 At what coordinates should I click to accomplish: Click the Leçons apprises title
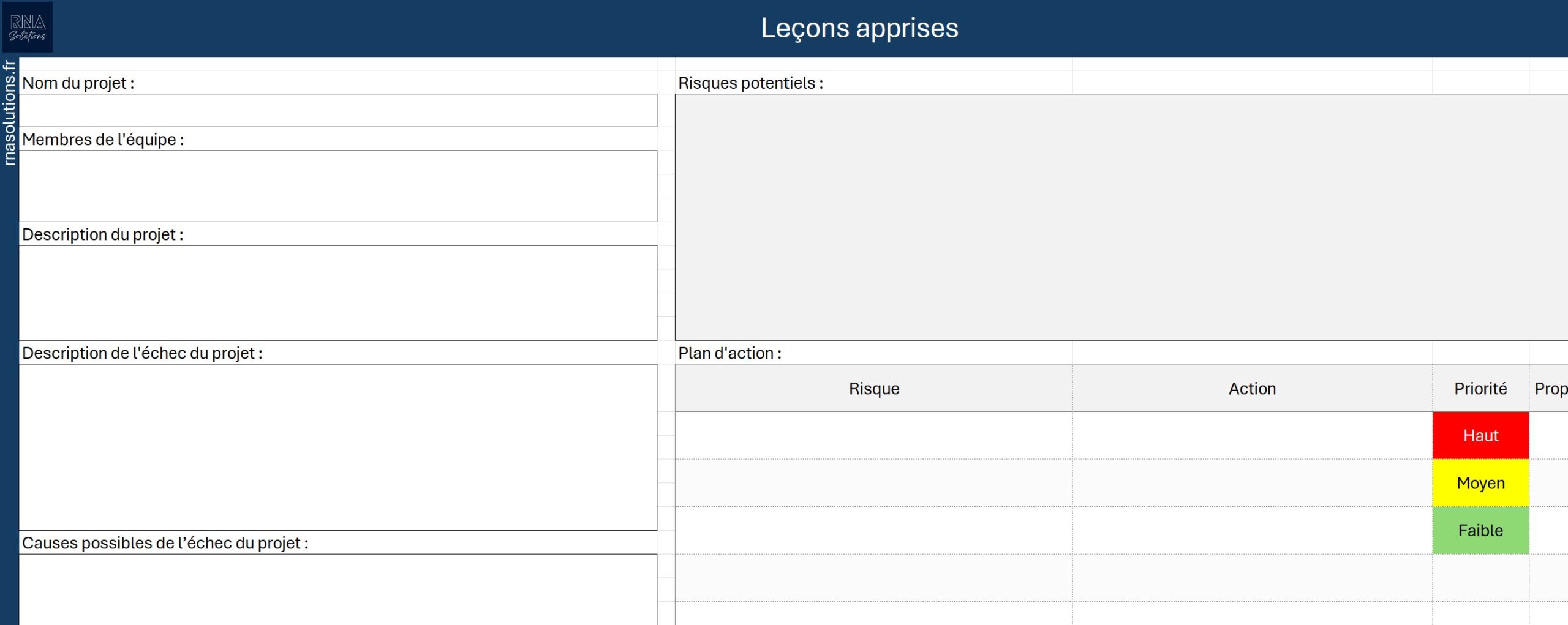coord(859,28)
